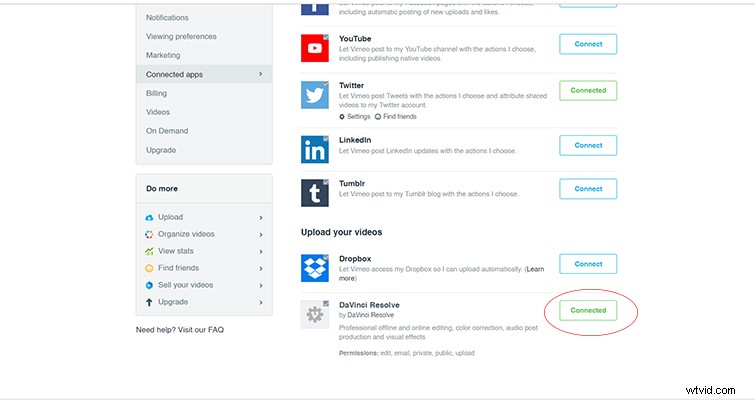Select Billing in the settings sidebar
This screenshot has height=400, width=755.
(x=157, y=93)
